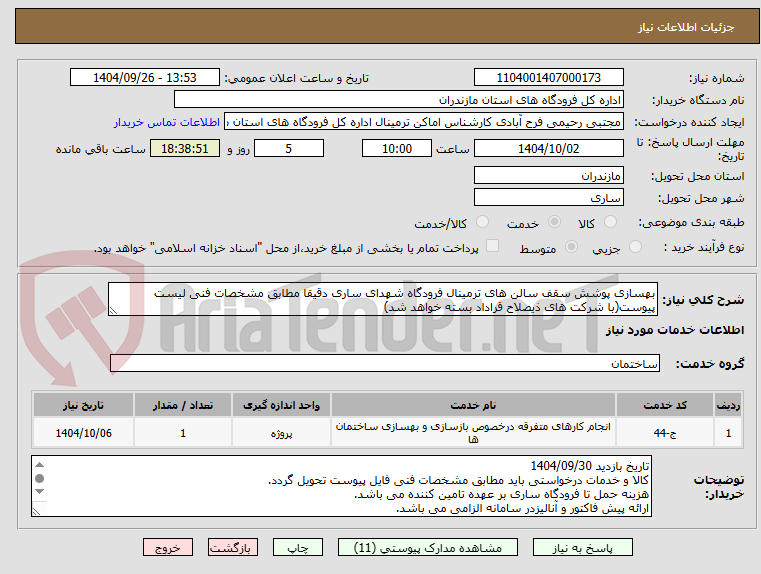The height and width of the screenshot is (574, 761).
Task: Click need date cell 1404/10/06
Action: pos(83,433)
